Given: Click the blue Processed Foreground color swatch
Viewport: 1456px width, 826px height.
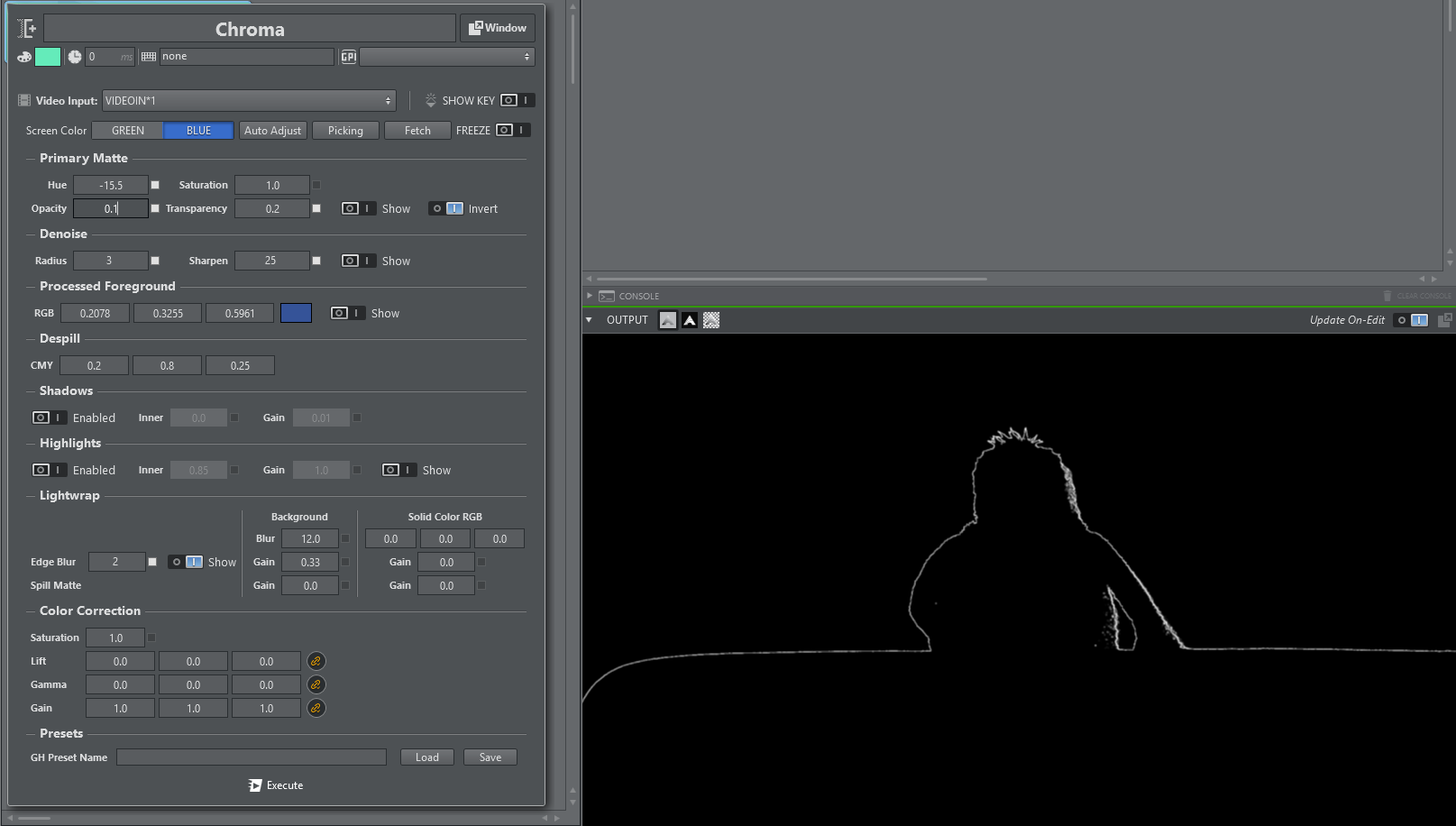Looking at the screenshot, I should coord(296,313).
